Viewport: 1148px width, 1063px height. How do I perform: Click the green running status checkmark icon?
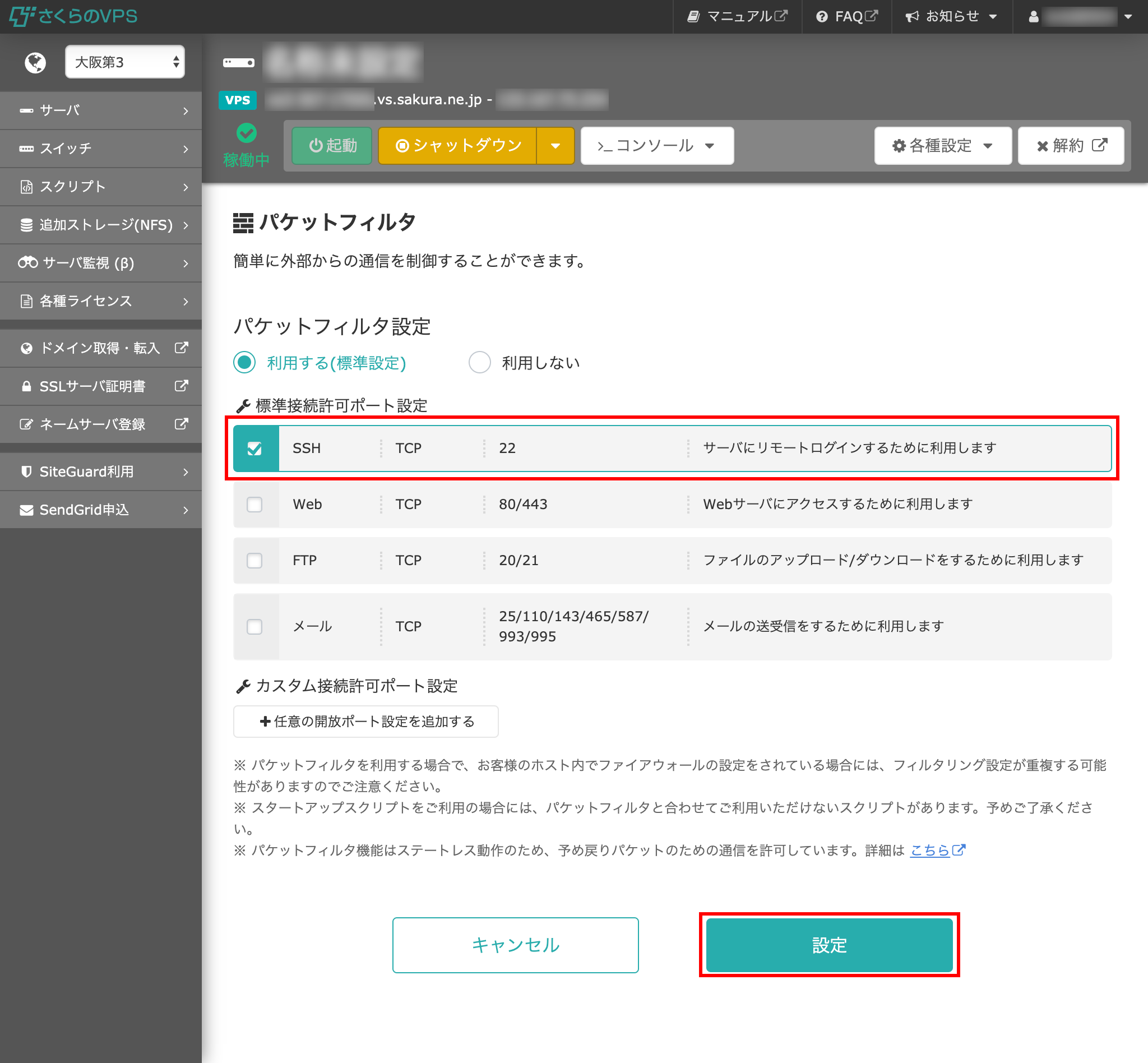tap(246, 133)
